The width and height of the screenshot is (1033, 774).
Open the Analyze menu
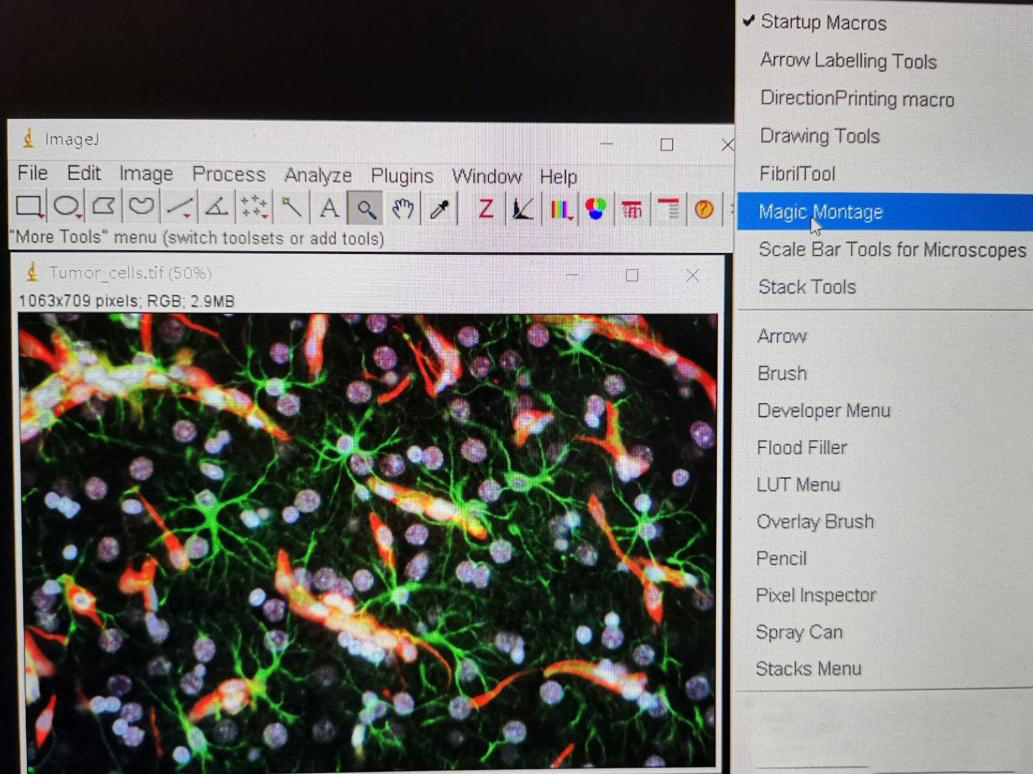pyautogui.click(x=317, y=175)
